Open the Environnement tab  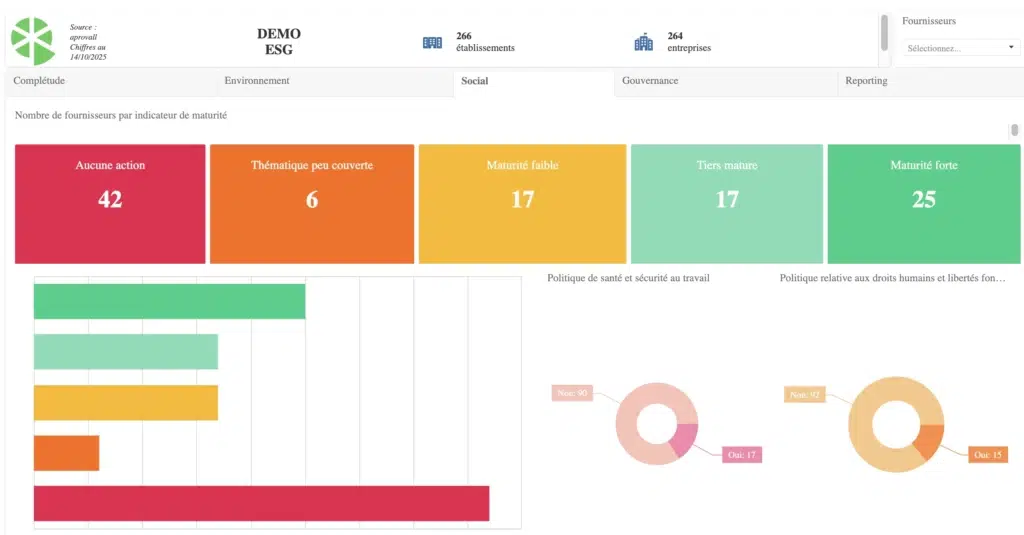(x=257, y=81)
